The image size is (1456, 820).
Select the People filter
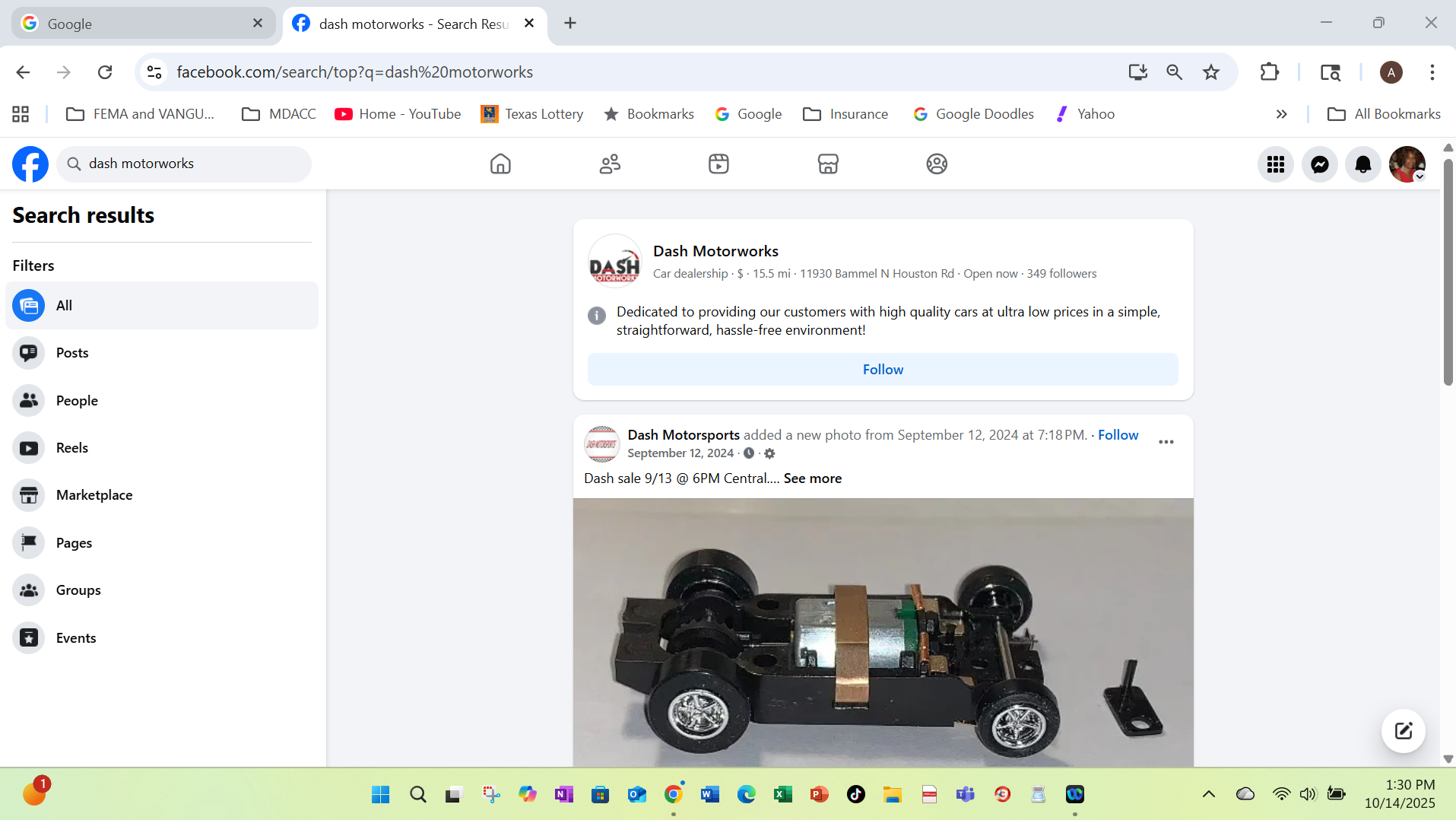tap(77, 401)
